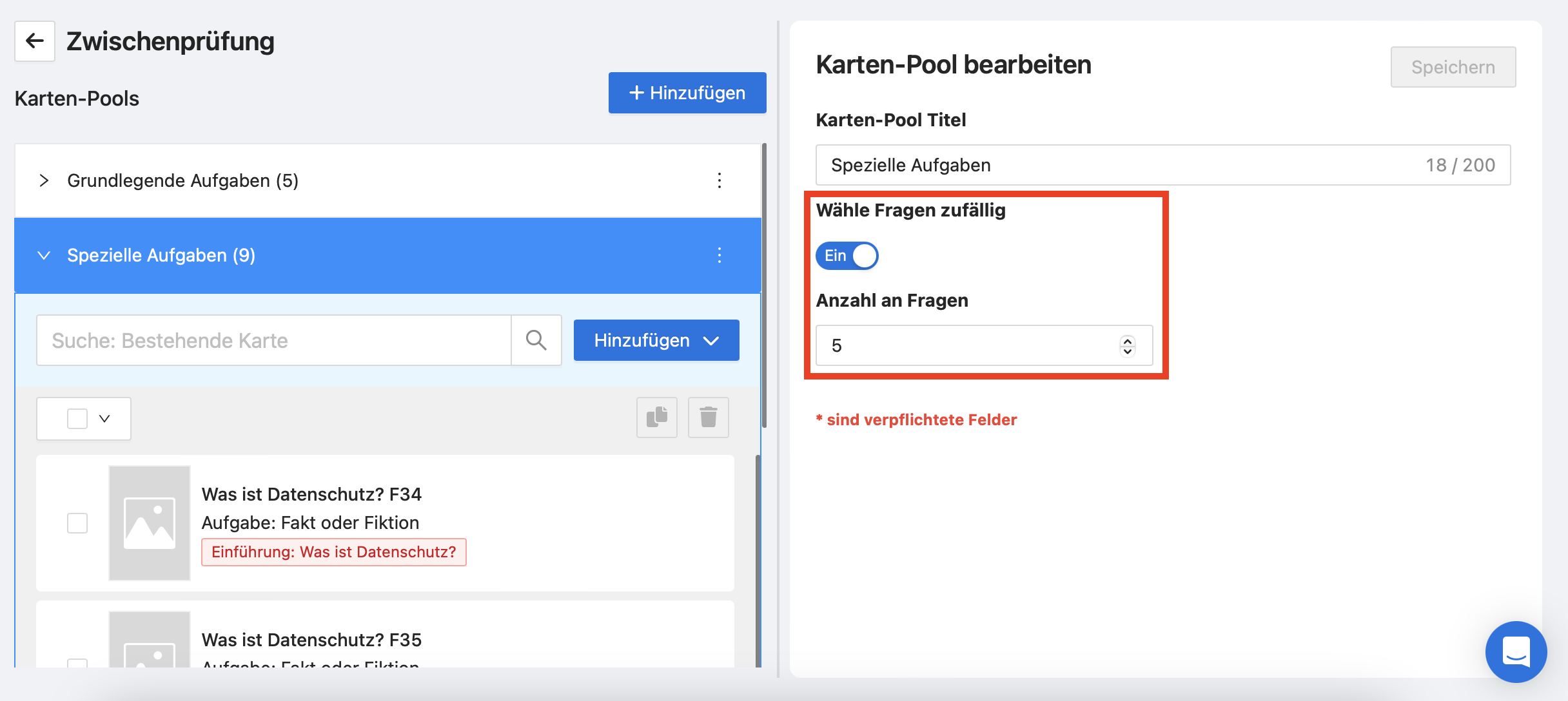Image resolution: width=1568 pixels, height=701 pixels.
Task: Open the three-dot menu for Grundlegende Aufgaben
Action: (x=720, y=180)
